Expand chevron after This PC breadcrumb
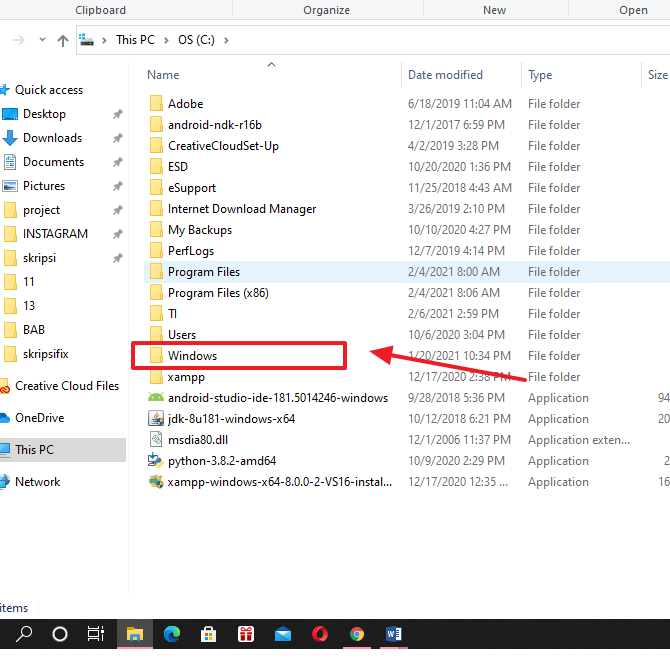This screenshot has height=670, width=670. 166,40
